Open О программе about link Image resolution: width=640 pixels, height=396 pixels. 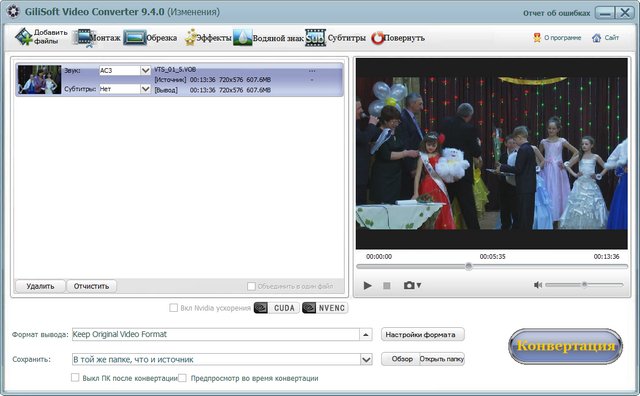pos(557,38)
